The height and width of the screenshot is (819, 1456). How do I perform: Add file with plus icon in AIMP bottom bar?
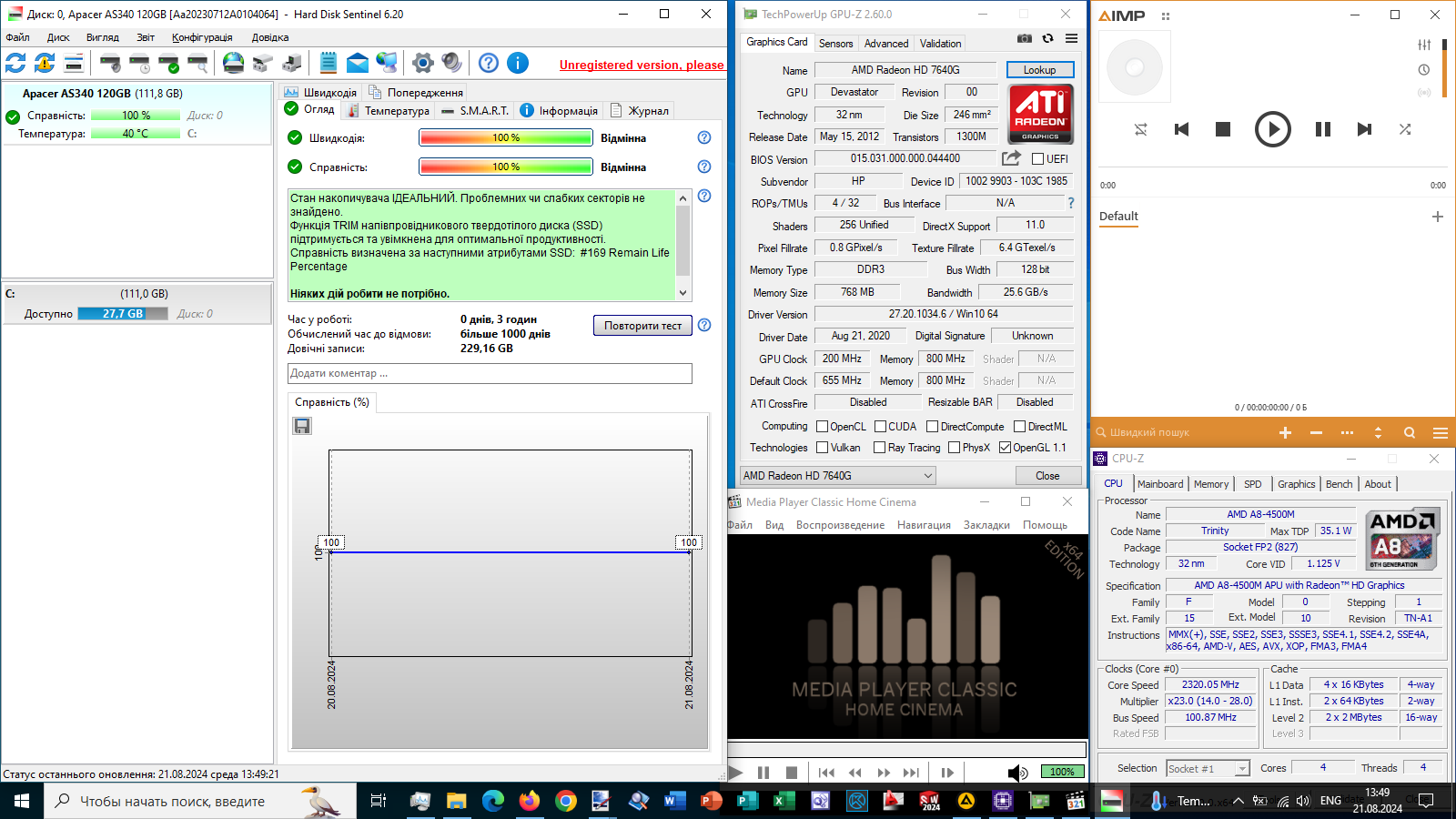pyautogui.click(x=1286, y=433)
